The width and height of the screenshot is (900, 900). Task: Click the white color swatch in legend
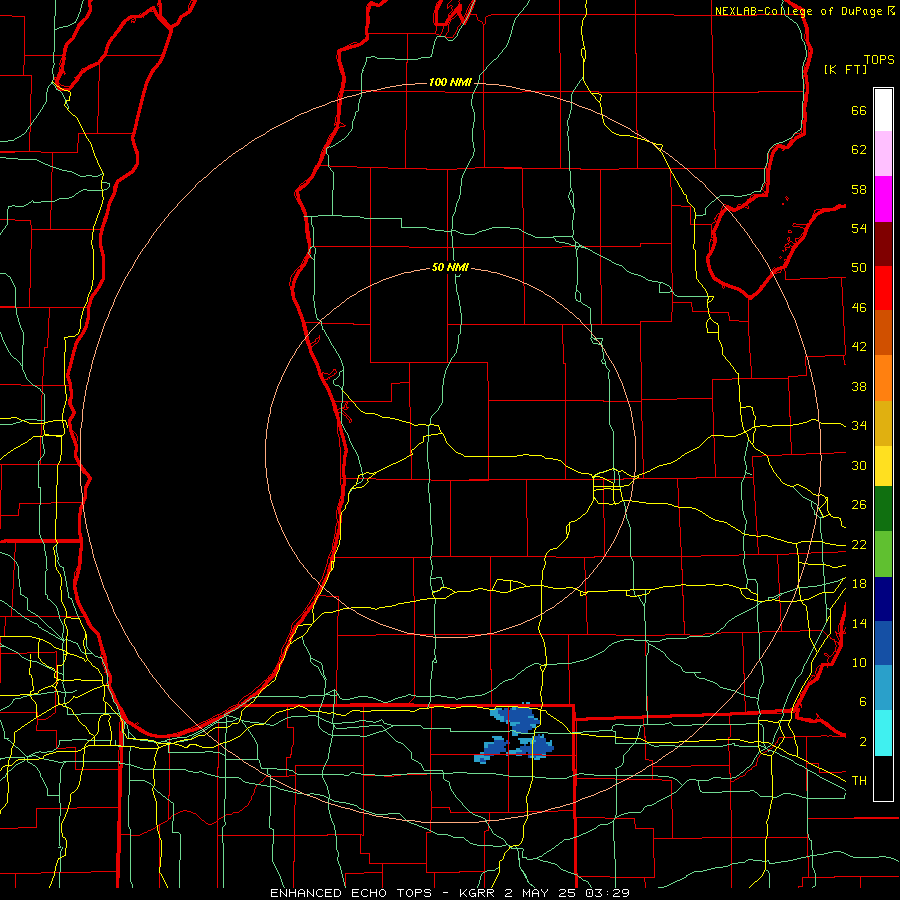(883, 110)
